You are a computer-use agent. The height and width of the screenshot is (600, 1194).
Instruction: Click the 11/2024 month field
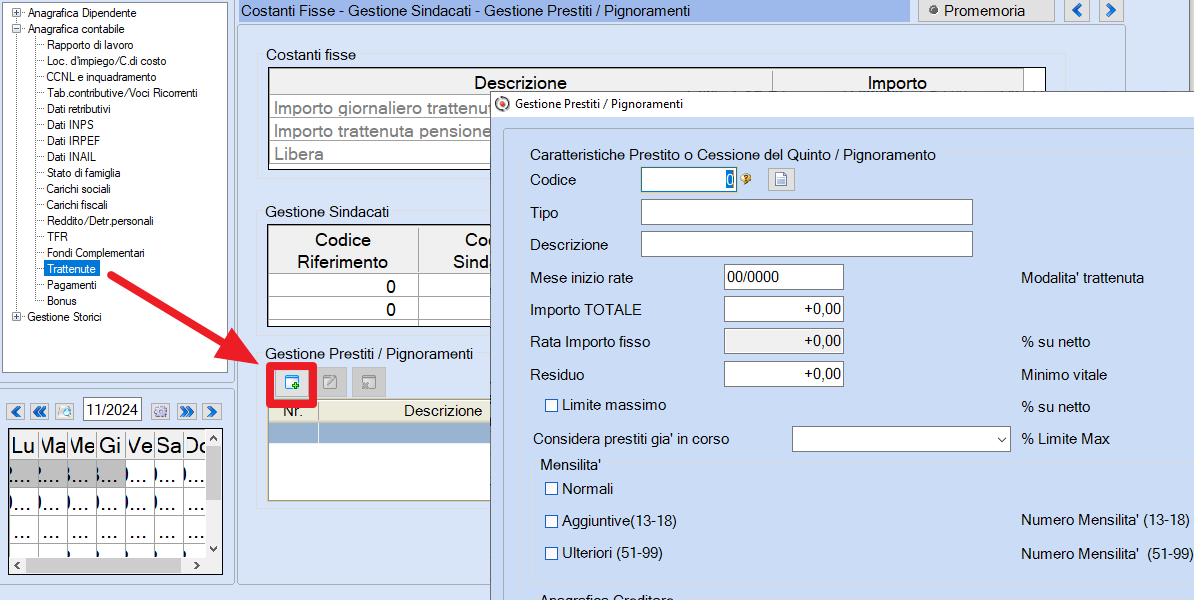click(113, 410)
